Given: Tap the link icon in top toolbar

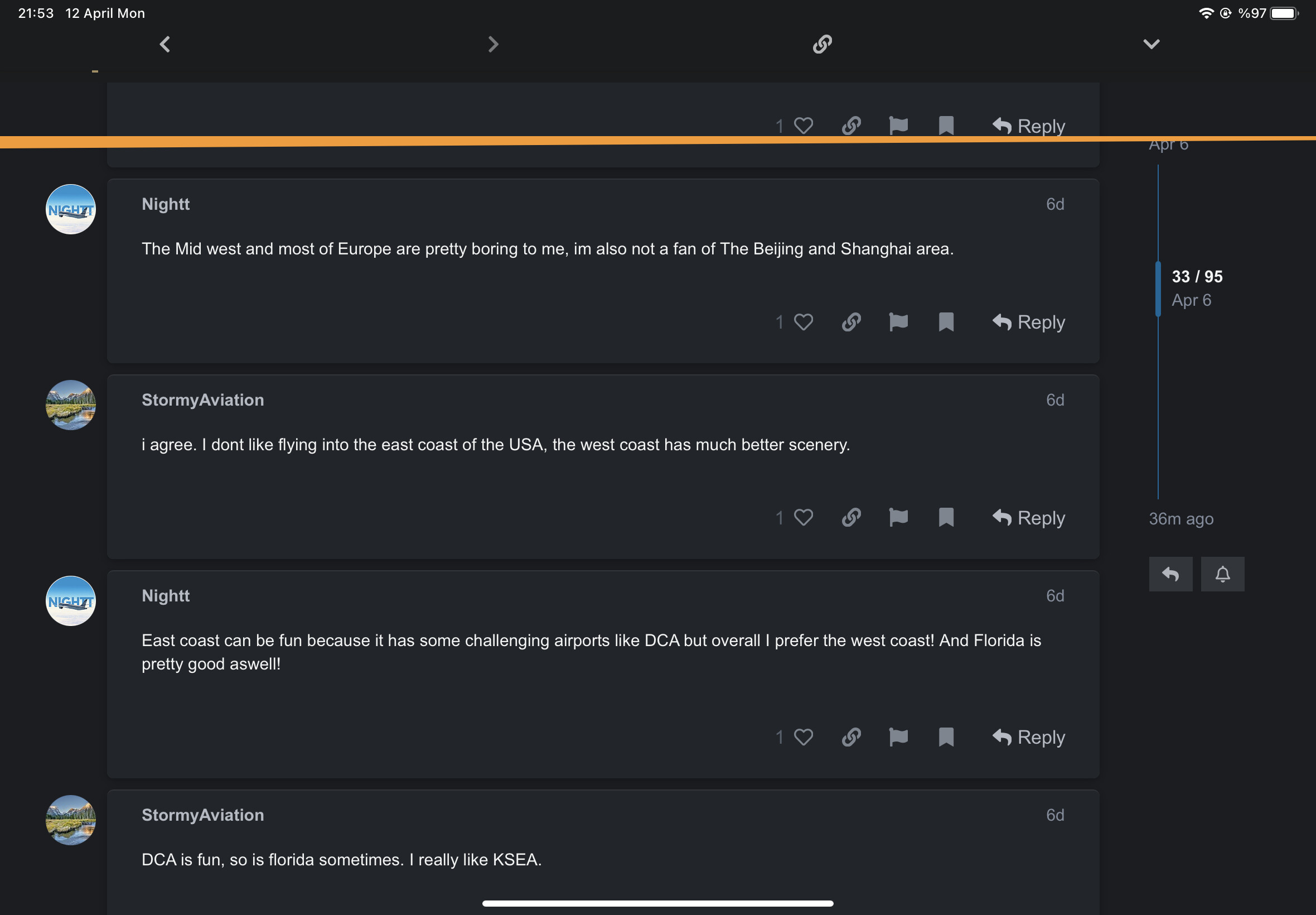Looking at the screenshot, I should tap(822, 44).
